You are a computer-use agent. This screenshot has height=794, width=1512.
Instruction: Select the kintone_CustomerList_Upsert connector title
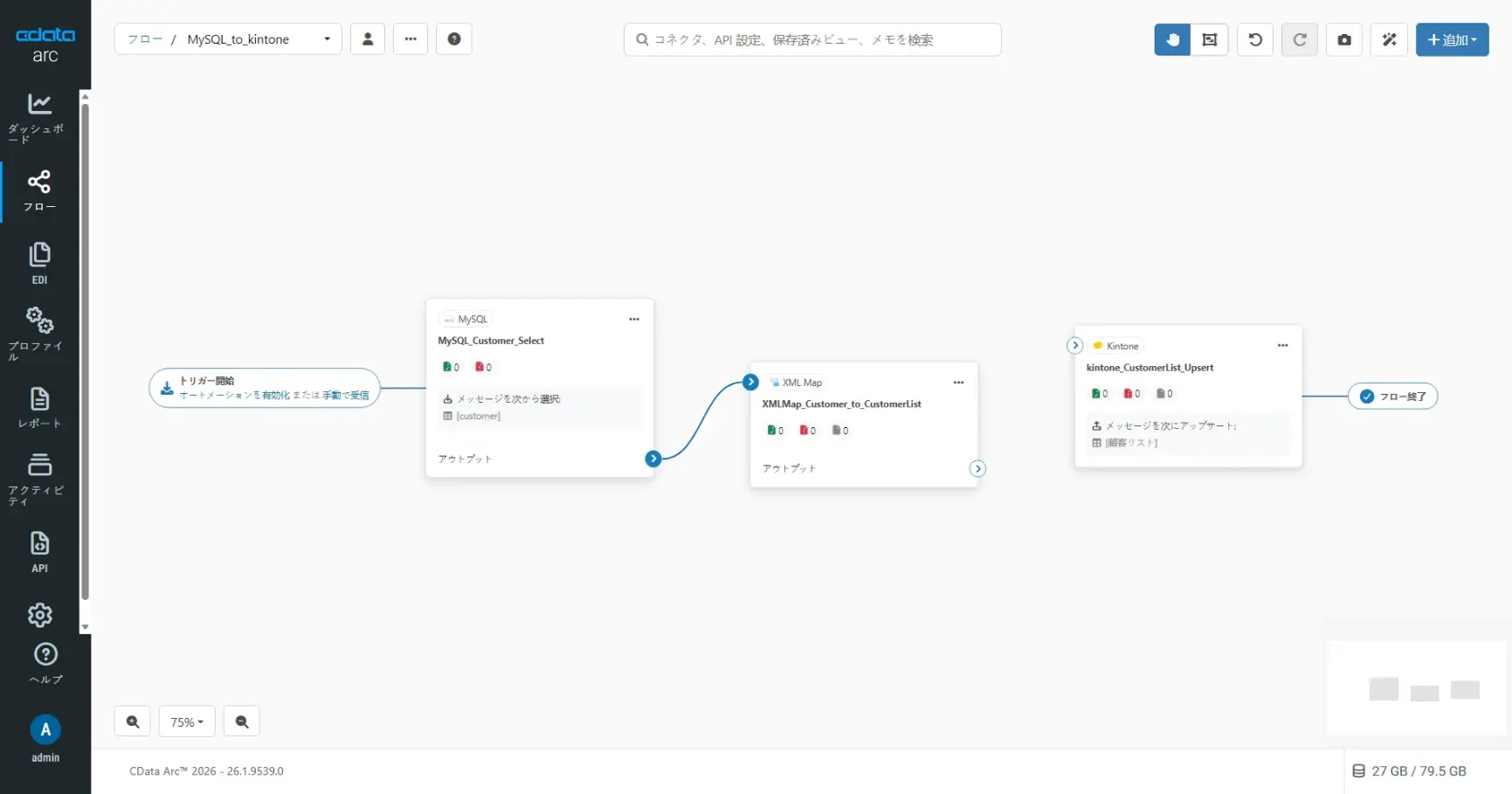[1150, 368]
